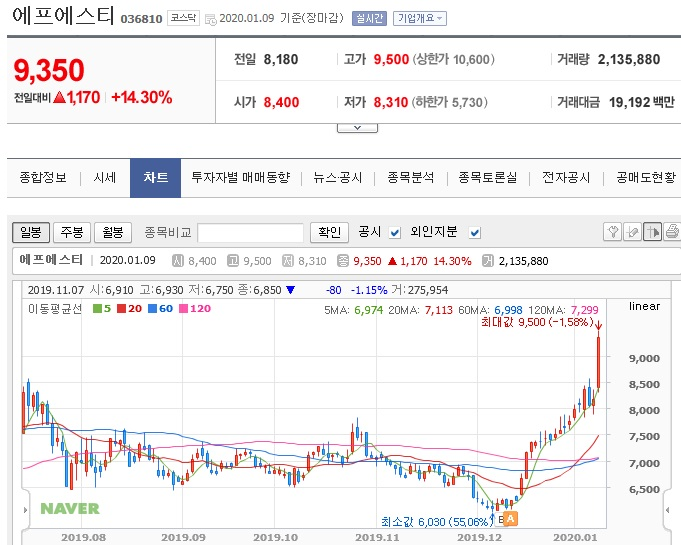Image resolution: width=681 pixels, height=545 pixels.
Task: Click the blue 60-day moving average swatch
Action: [x=152, y=309]
